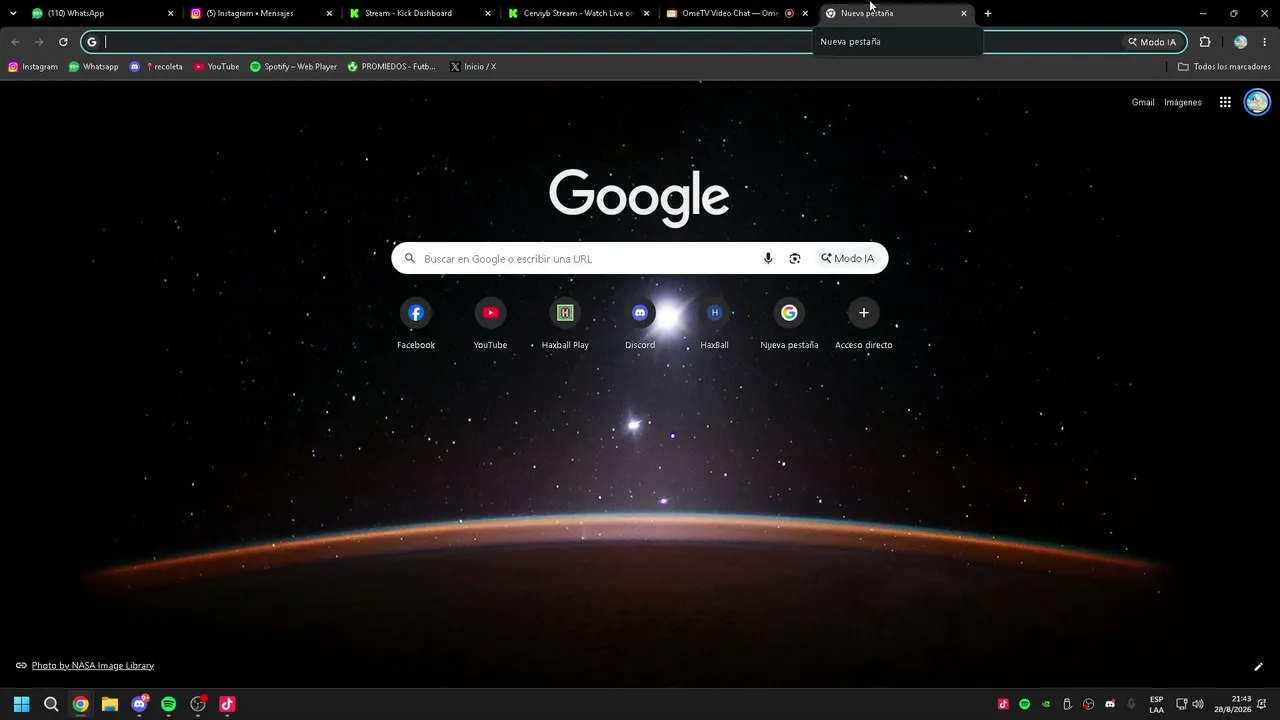
Task: Open the Google account avatar on the page
Action: (x=1257, y=102)
